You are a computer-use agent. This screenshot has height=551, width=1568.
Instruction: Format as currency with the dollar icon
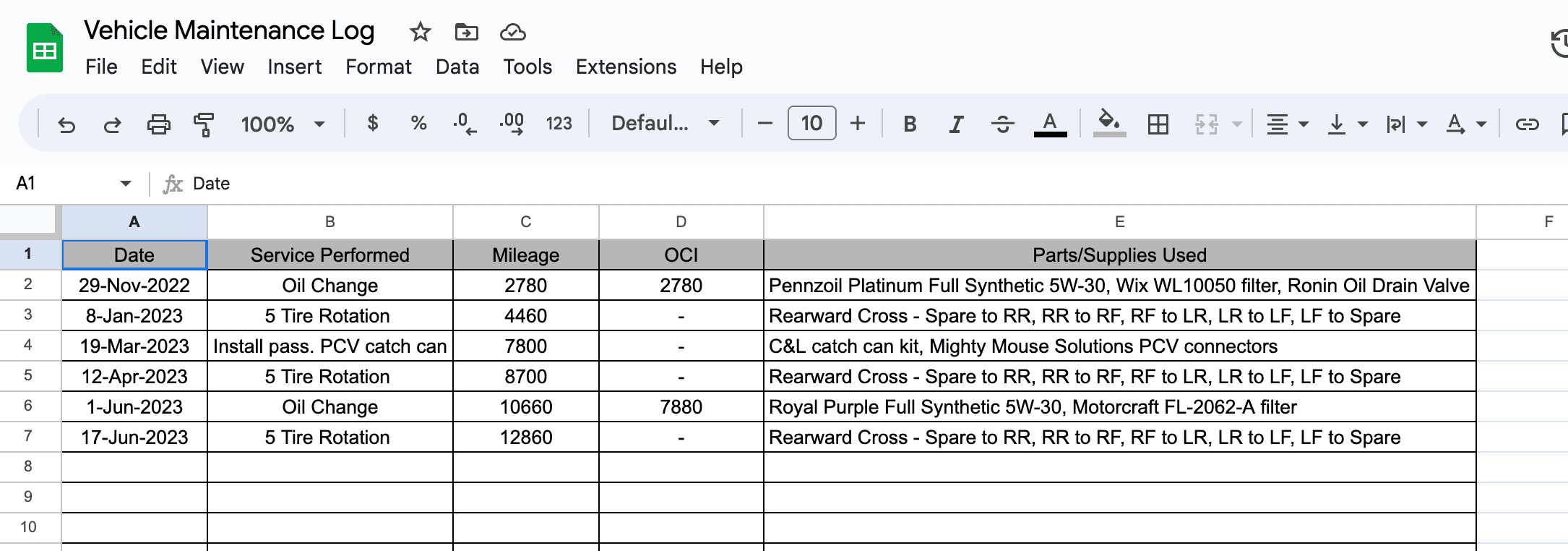[x=373, y=124]
